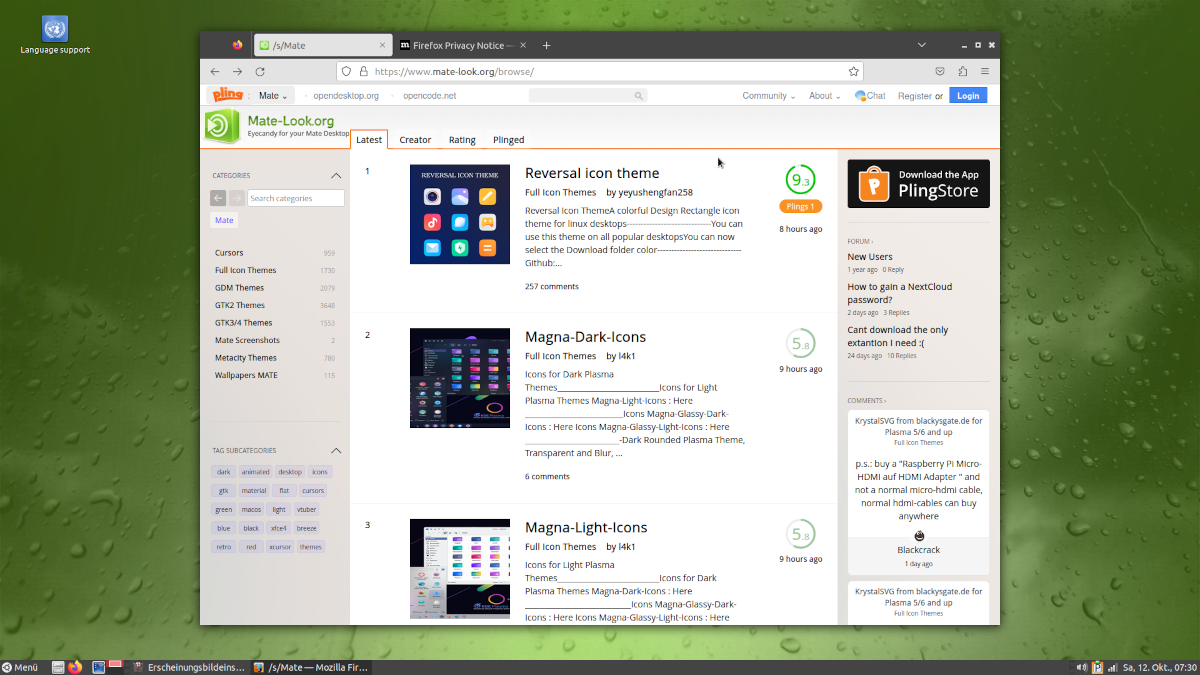Click the Register link
Screen dimensions: 1200x675
point(915,96)
